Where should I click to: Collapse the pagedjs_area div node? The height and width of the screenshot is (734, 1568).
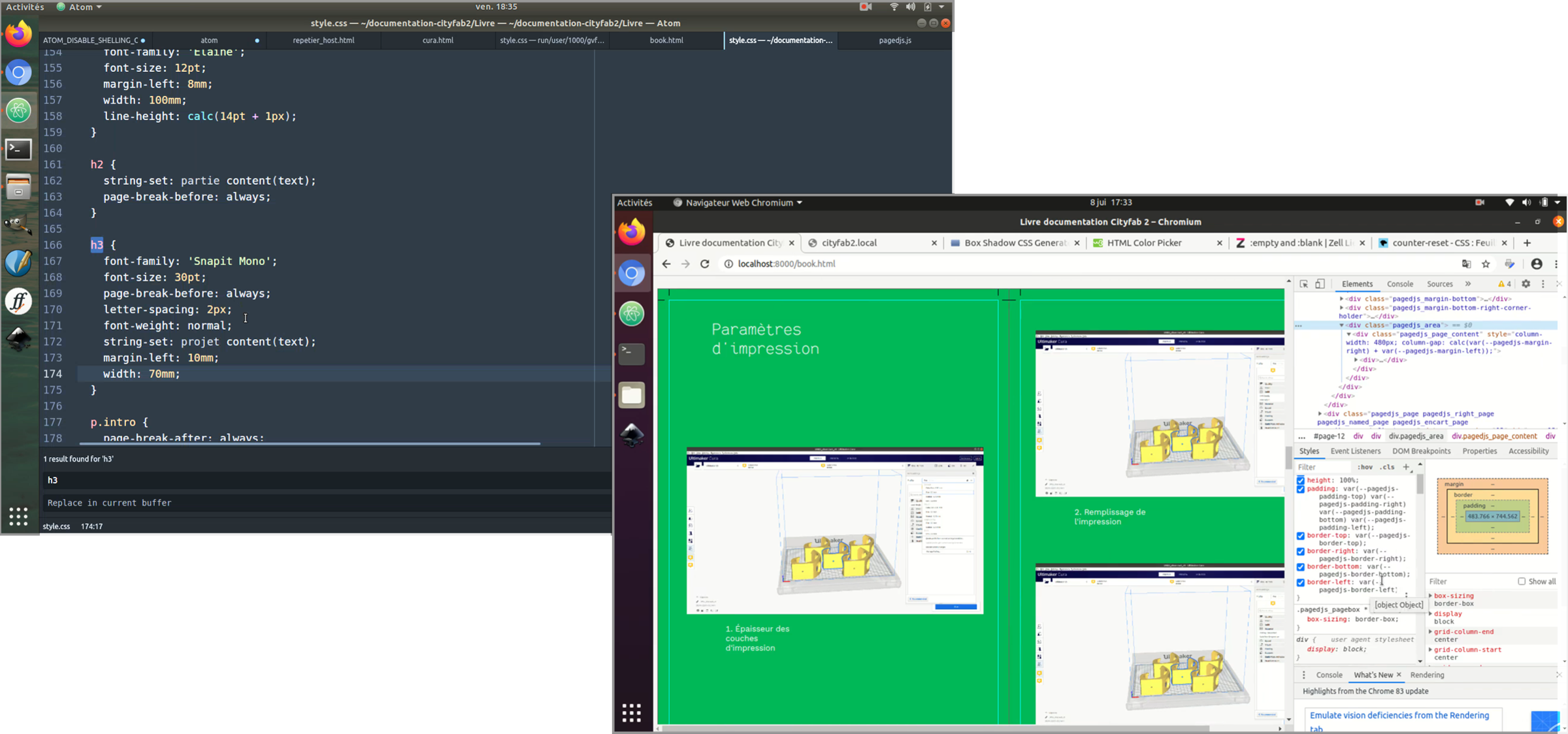coord(1342,325)
